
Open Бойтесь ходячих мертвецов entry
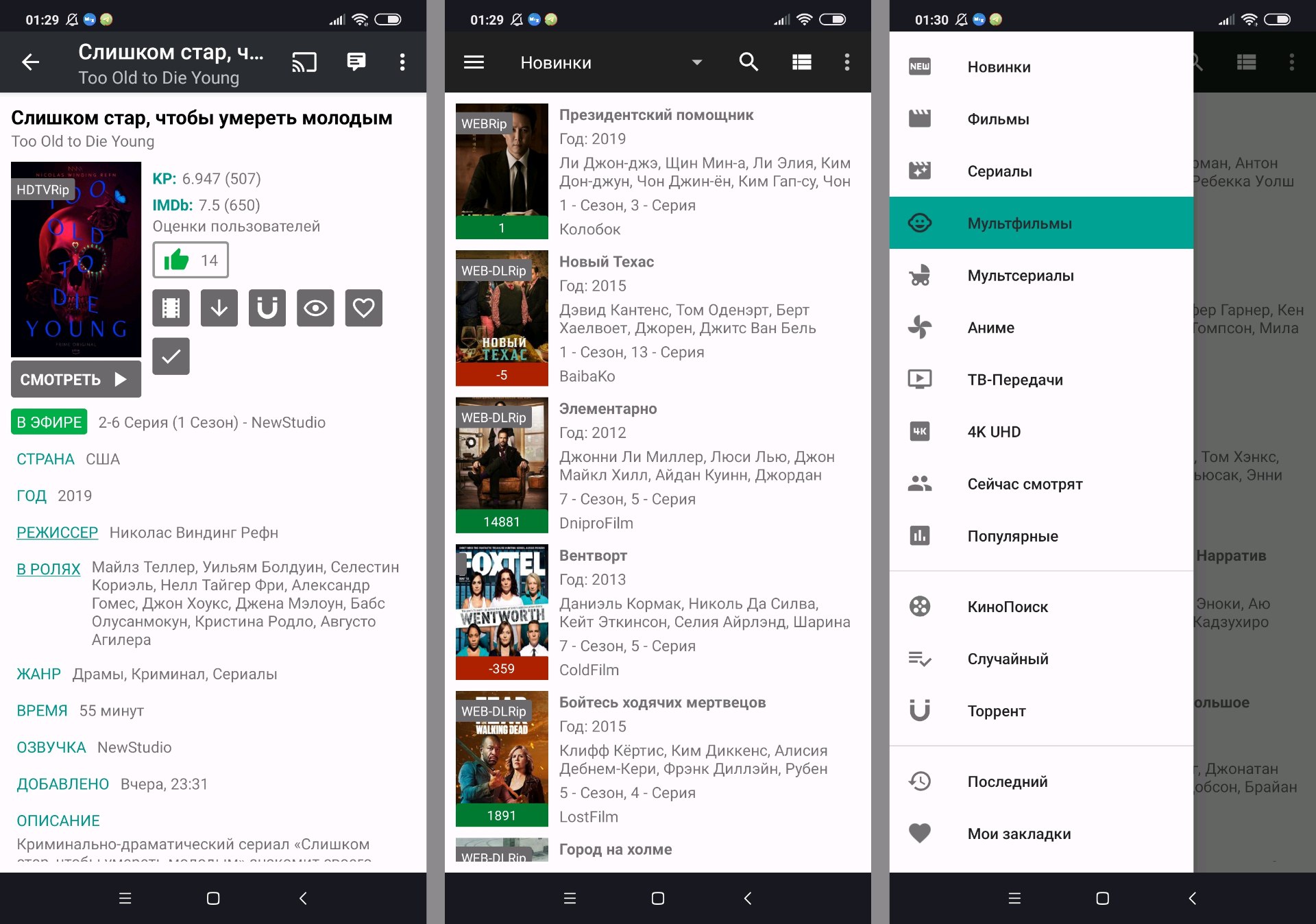(x=657, y=759)
